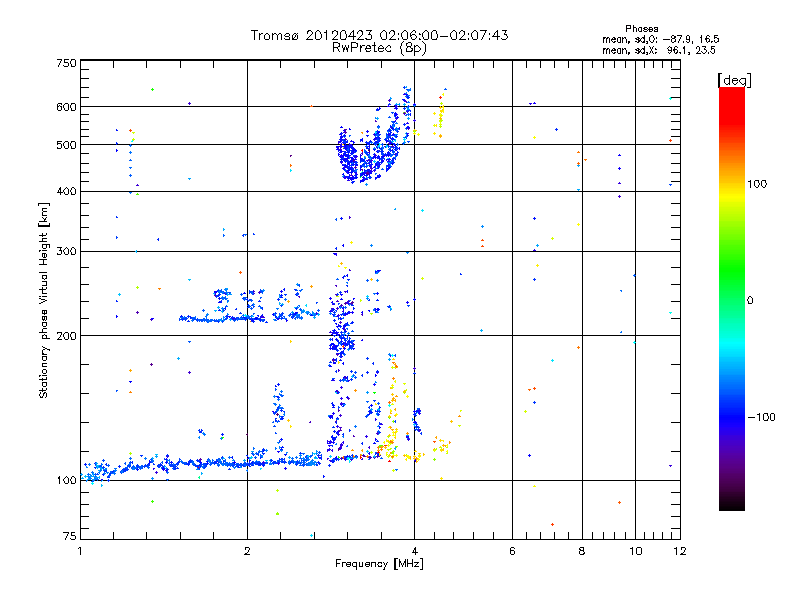Click the x-axis tick label '8'
The image size is (800, 600).
[x=582, y=551]
